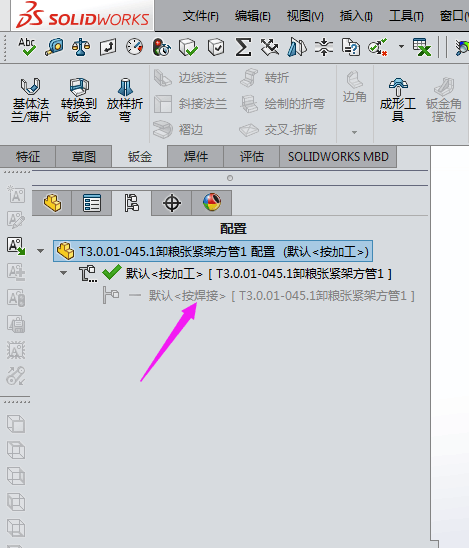Click 基体法兰/薄片 base flange tool
Screen dimensions: 469x548
[x=30, y=100]
